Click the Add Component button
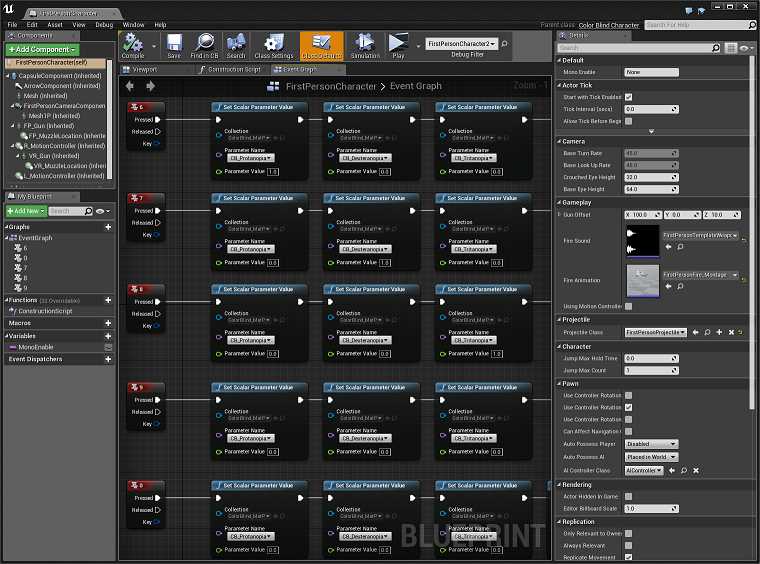 click(x=42, y=49)
